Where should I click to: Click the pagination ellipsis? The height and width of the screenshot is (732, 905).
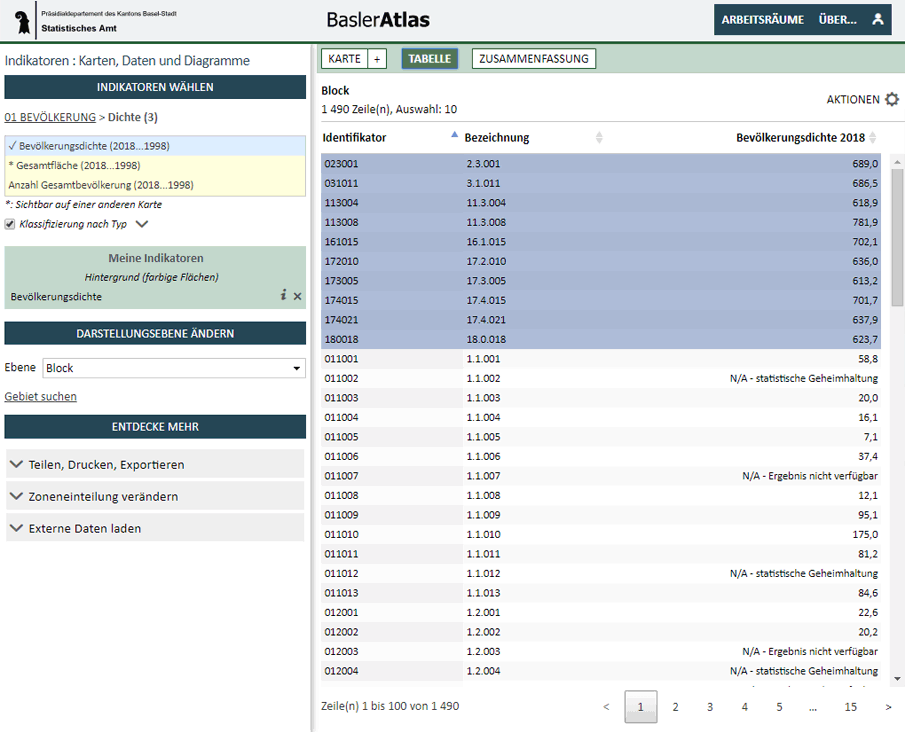(813, 708)
